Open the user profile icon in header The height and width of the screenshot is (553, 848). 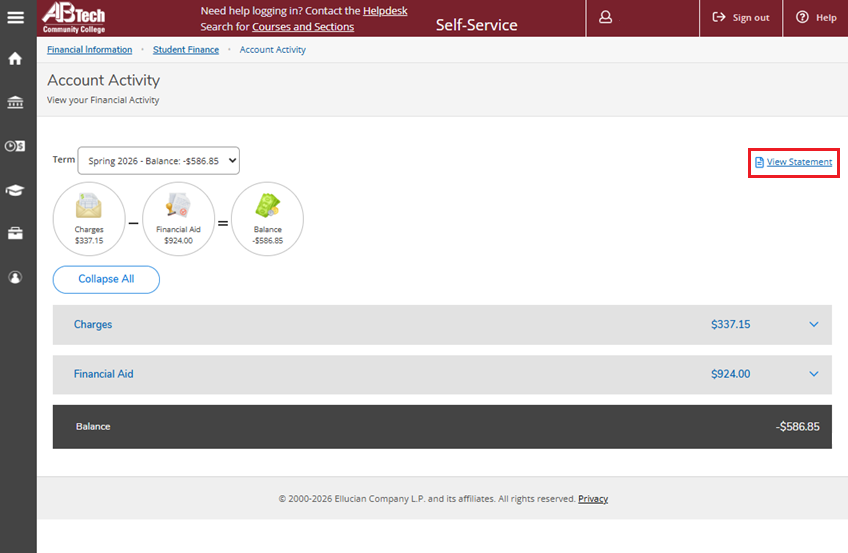(x=606, y=17)
